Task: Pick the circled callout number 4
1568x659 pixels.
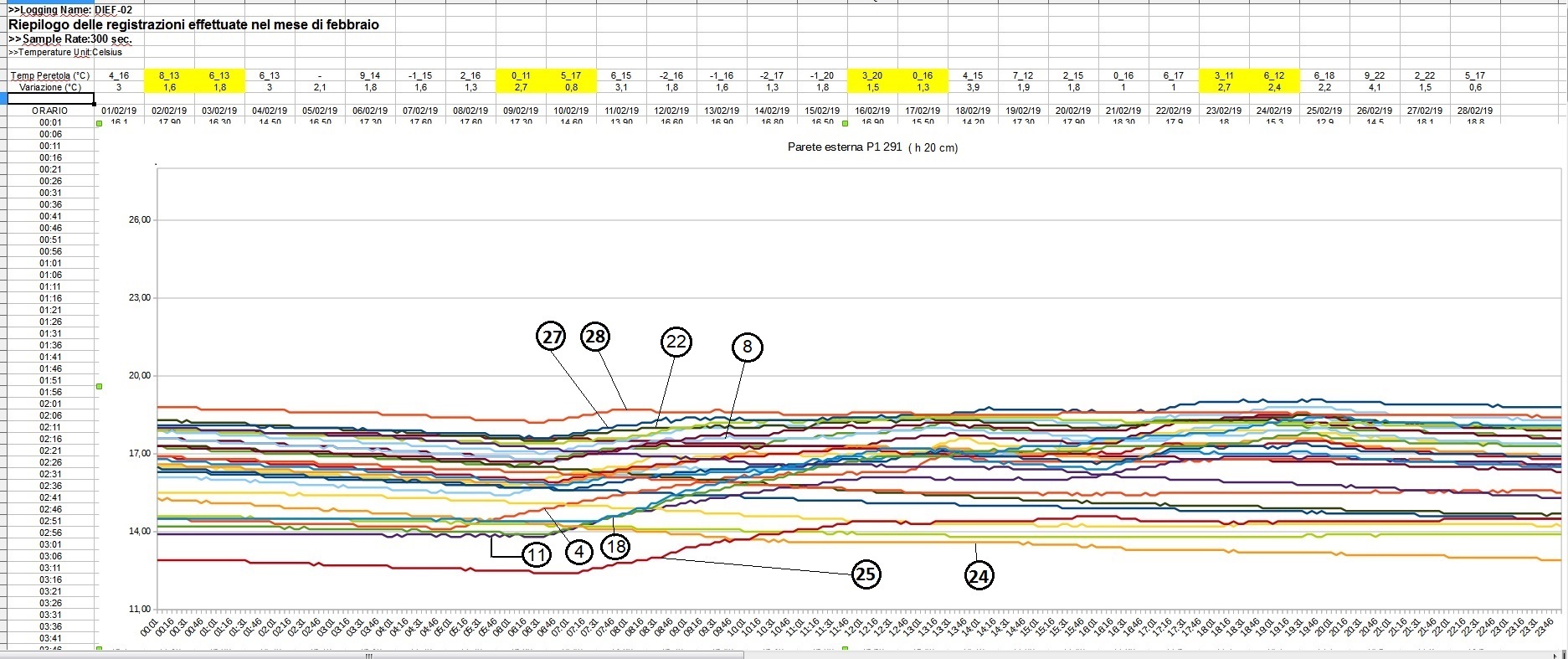Action: 578,551
